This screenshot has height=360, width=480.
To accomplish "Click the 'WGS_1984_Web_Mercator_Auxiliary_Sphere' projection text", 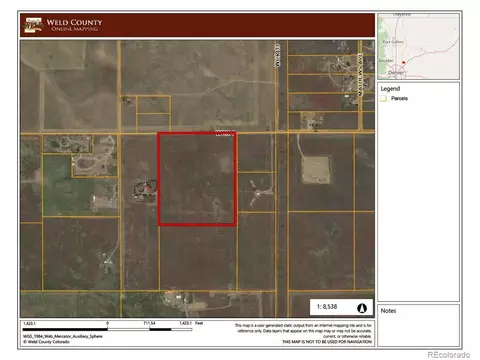I will (x=63, y=336).
